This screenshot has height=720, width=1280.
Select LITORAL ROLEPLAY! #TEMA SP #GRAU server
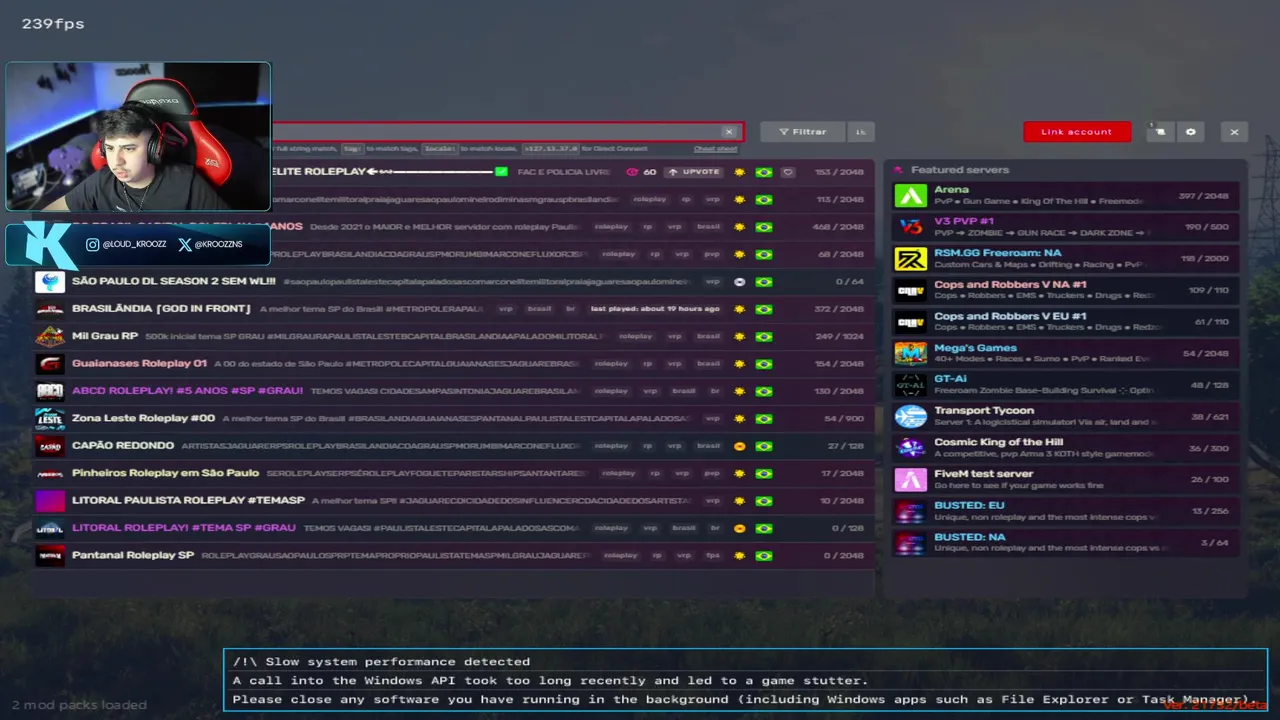tap(453, 528)
